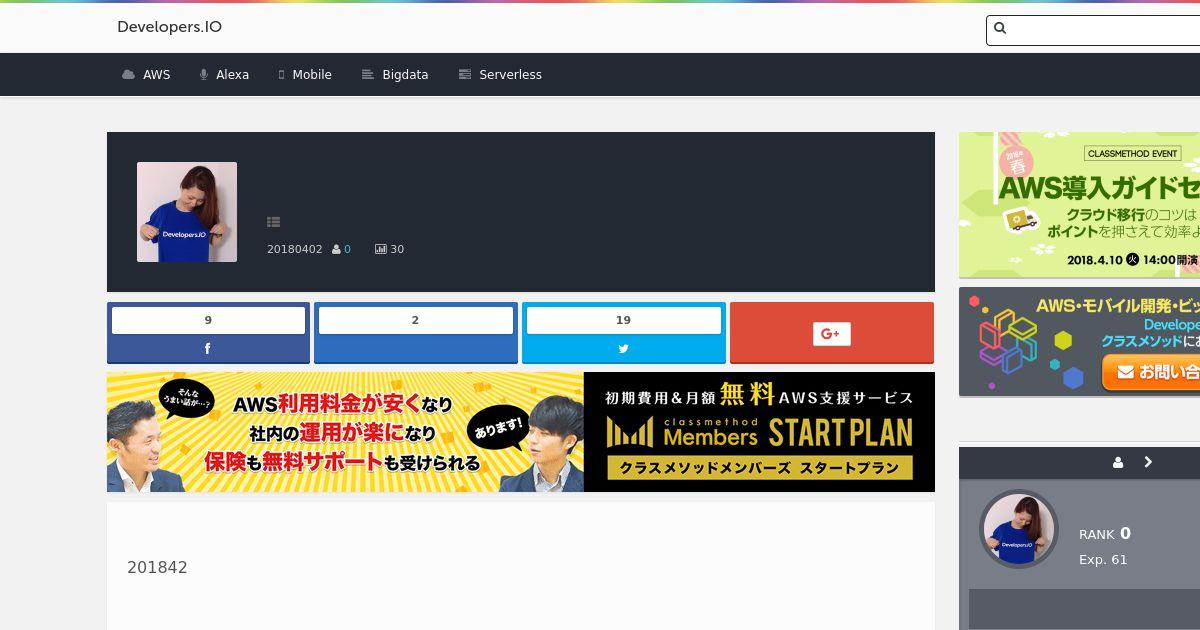Click the person icon in sidebar header

[1118, 462]
